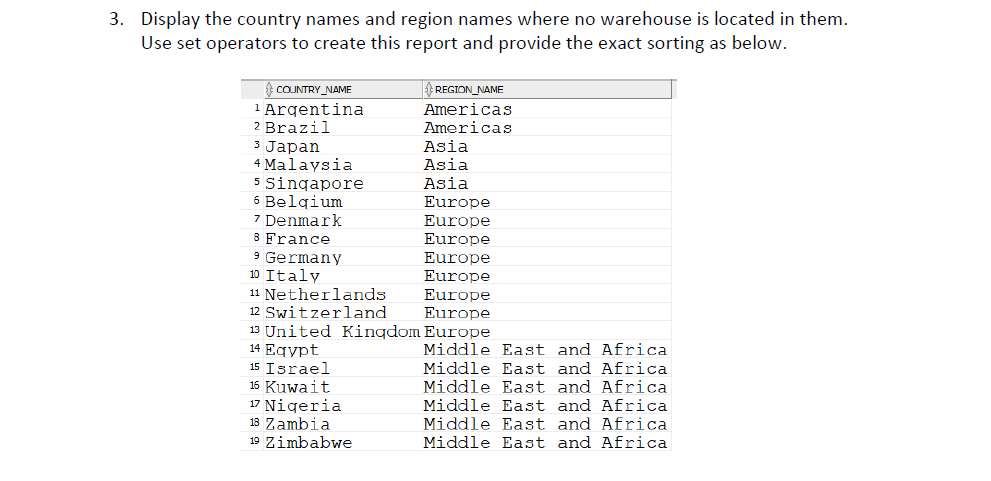The height and width of the screenshot is (481, 991).
Task: Select the United Kingdom cell
Action: point(342,332)
